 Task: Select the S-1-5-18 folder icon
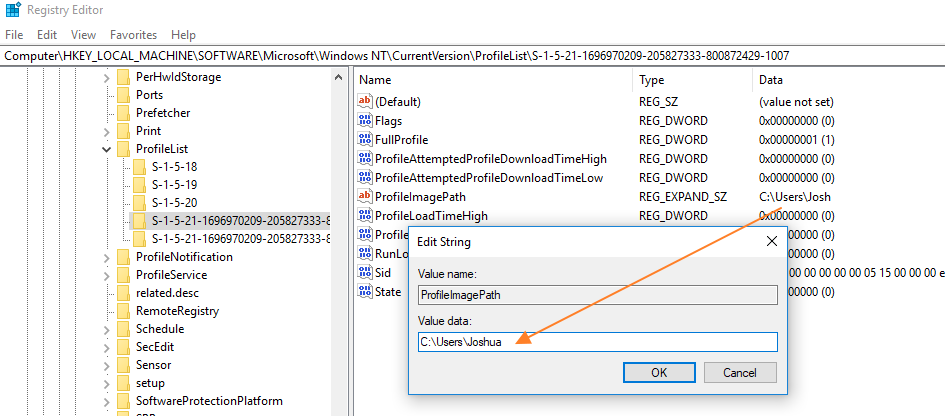click(x=139, y=166)
